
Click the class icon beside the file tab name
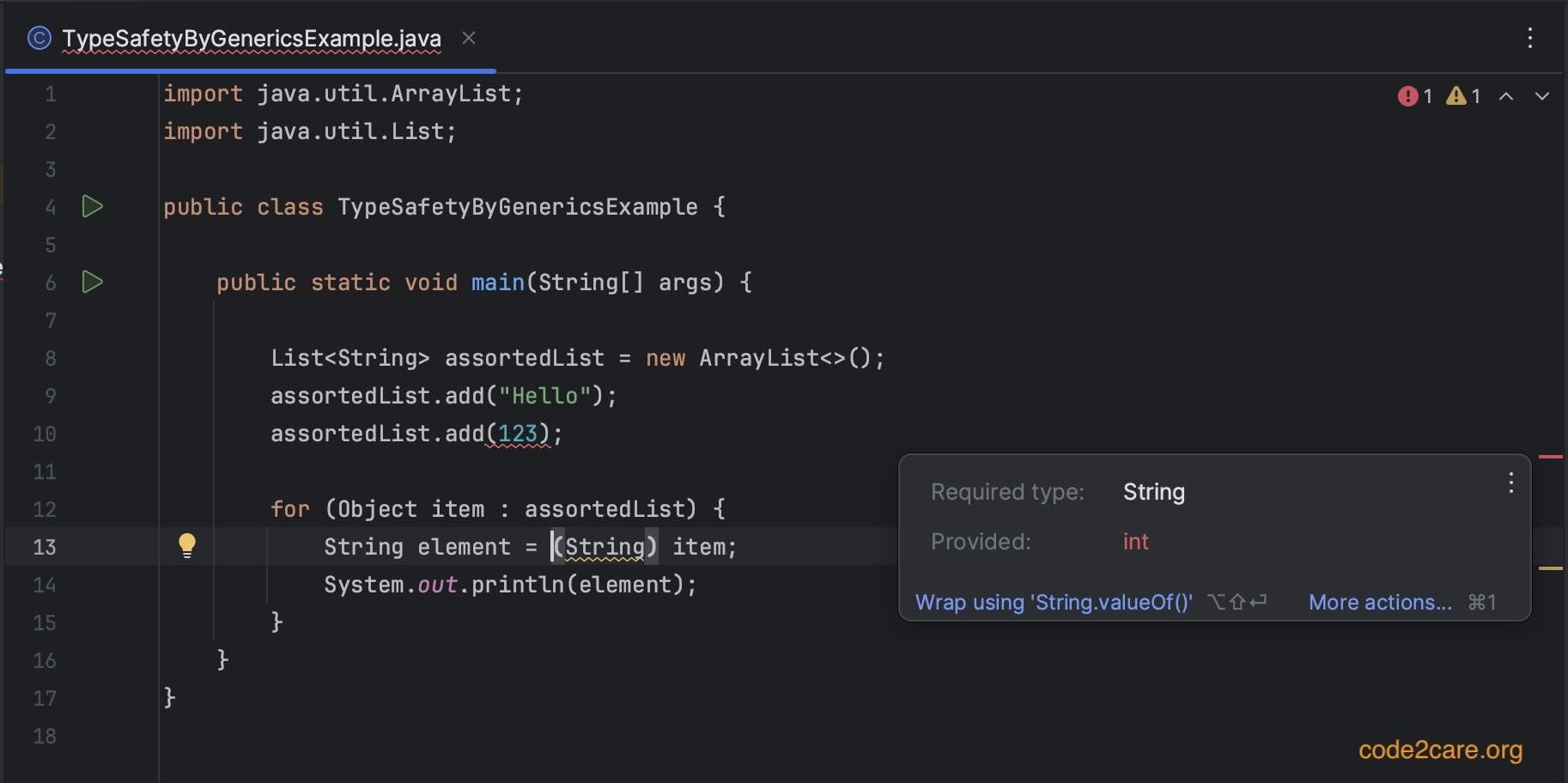click(38, 38)
